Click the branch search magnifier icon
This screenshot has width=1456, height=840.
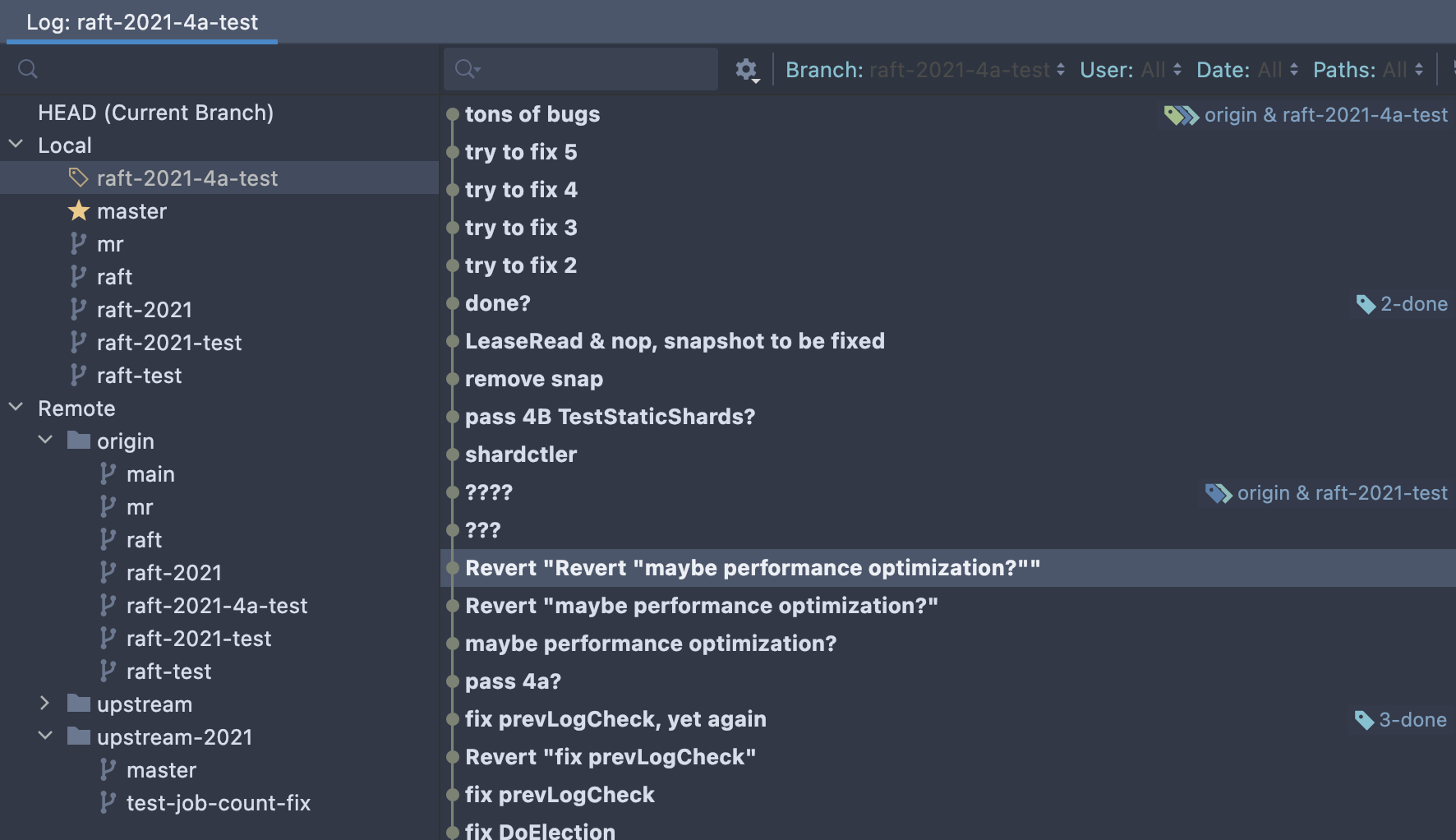point(28,69)
